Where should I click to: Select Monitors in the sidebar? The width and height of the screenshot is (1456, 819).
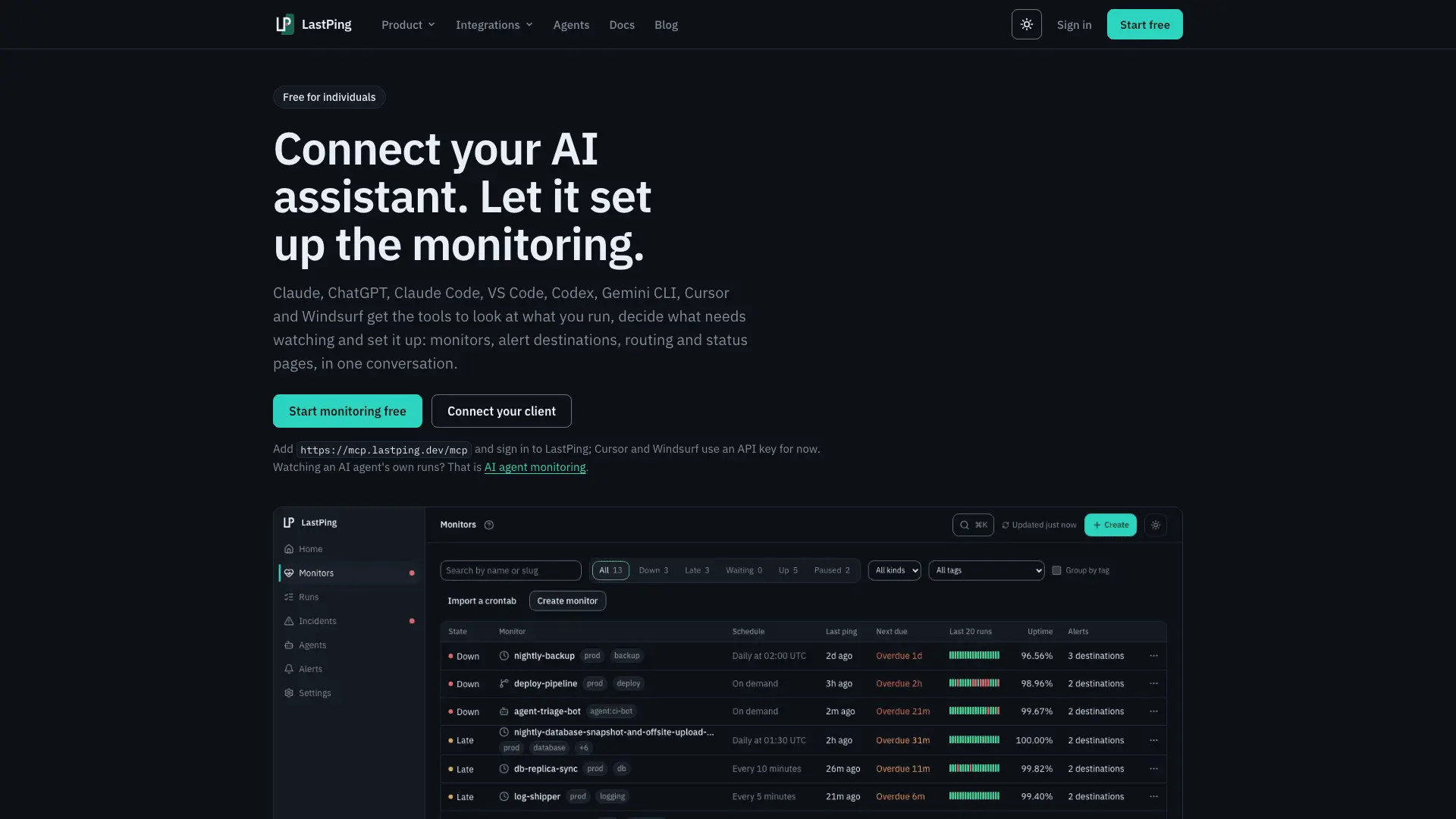coord(349,573)
